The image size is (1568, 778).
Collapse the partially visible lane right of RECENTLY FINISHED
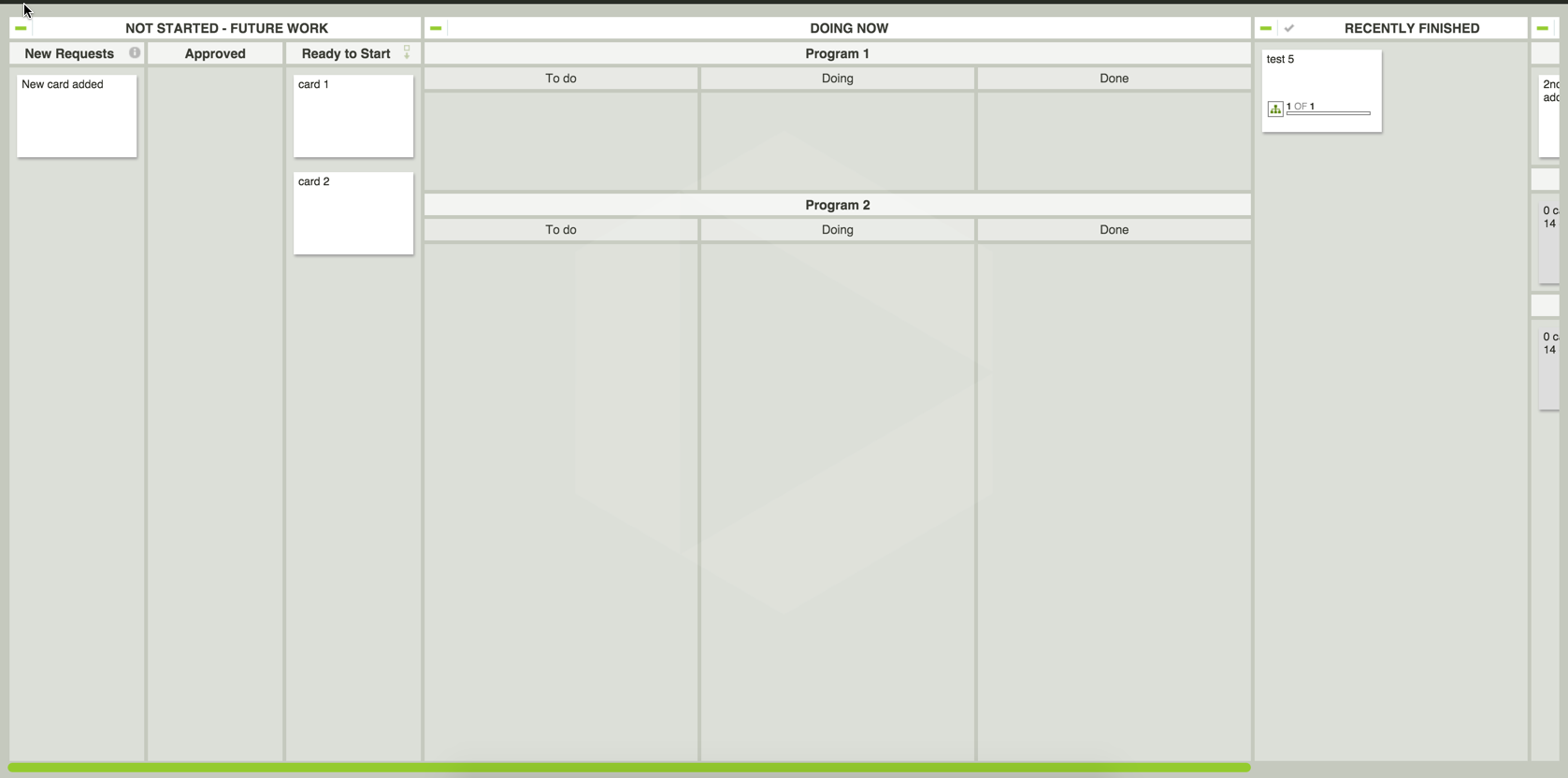coord(1543,28)
